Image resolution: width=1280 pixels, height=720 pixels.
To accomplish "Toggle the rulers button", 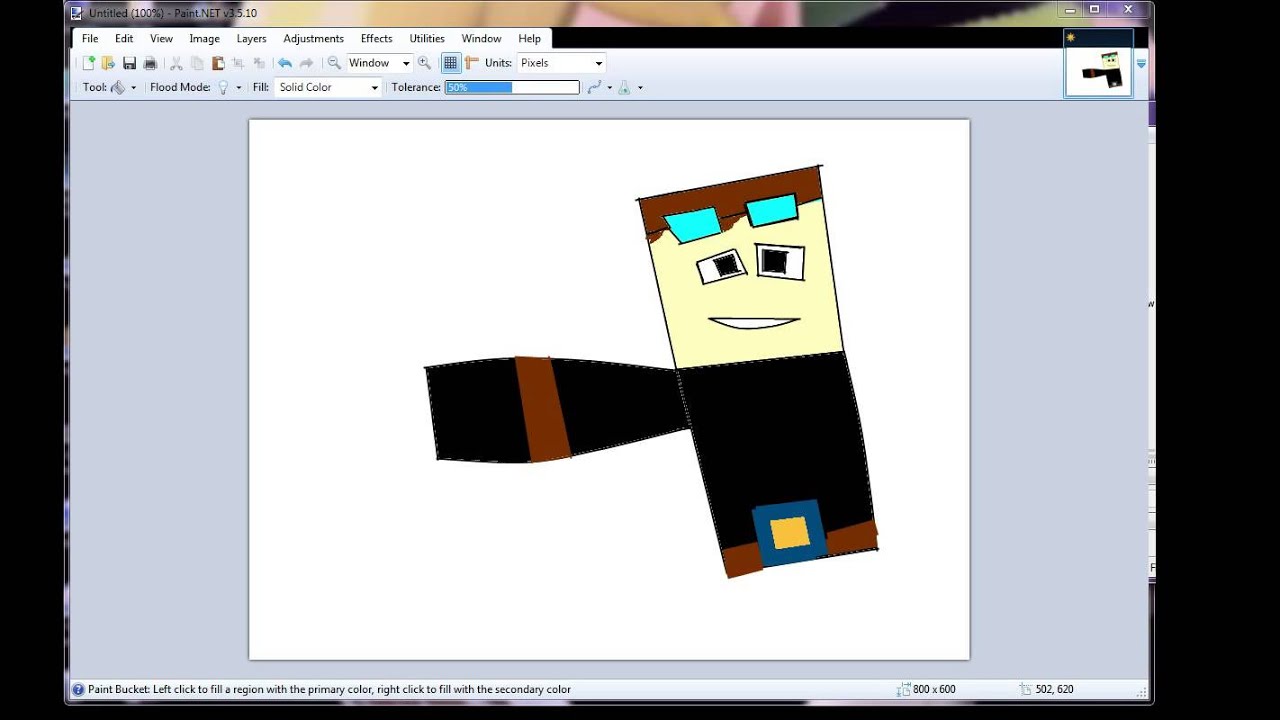I will coord(471,63).
